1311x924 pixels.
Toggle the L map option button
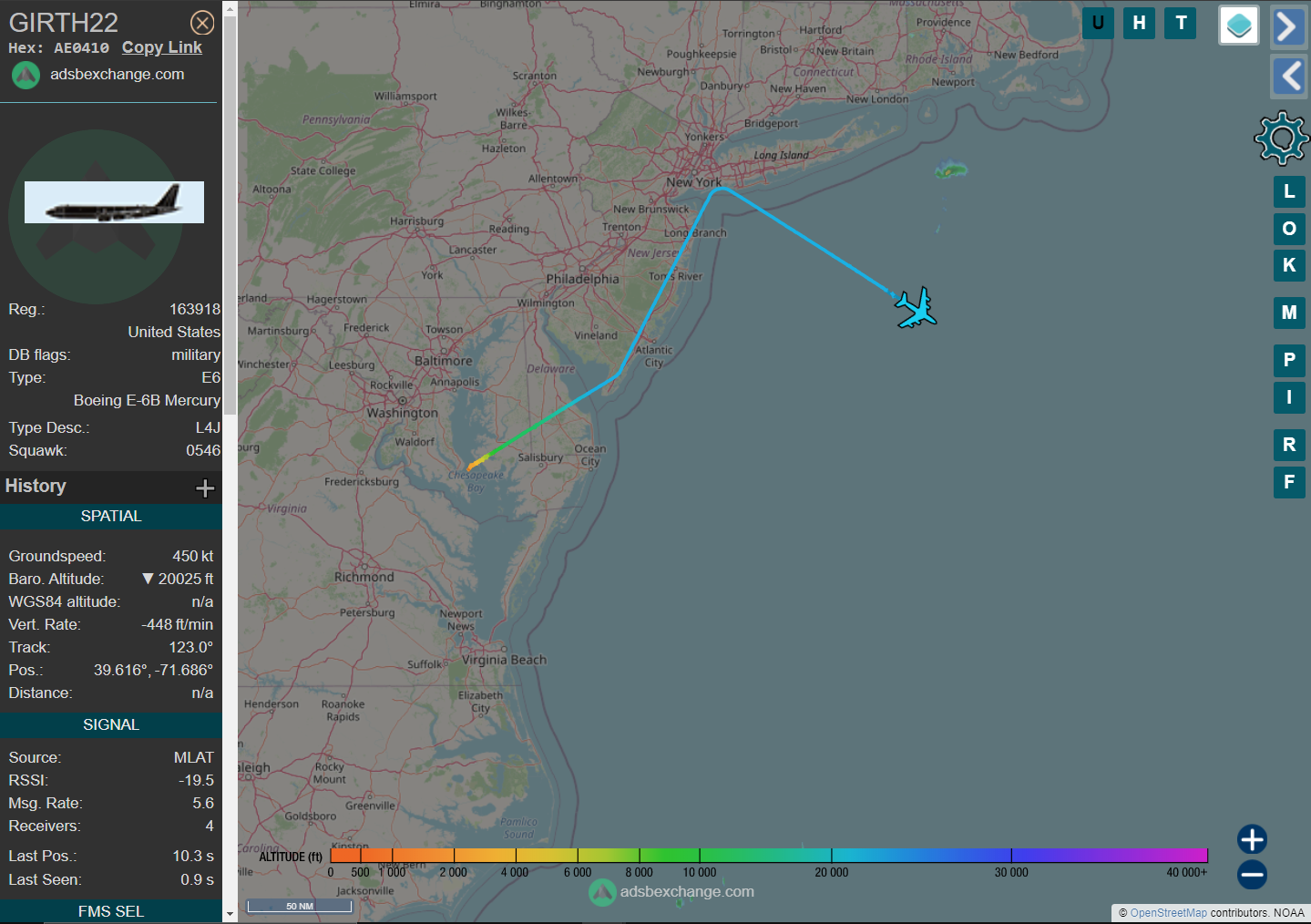point(1289,191)
